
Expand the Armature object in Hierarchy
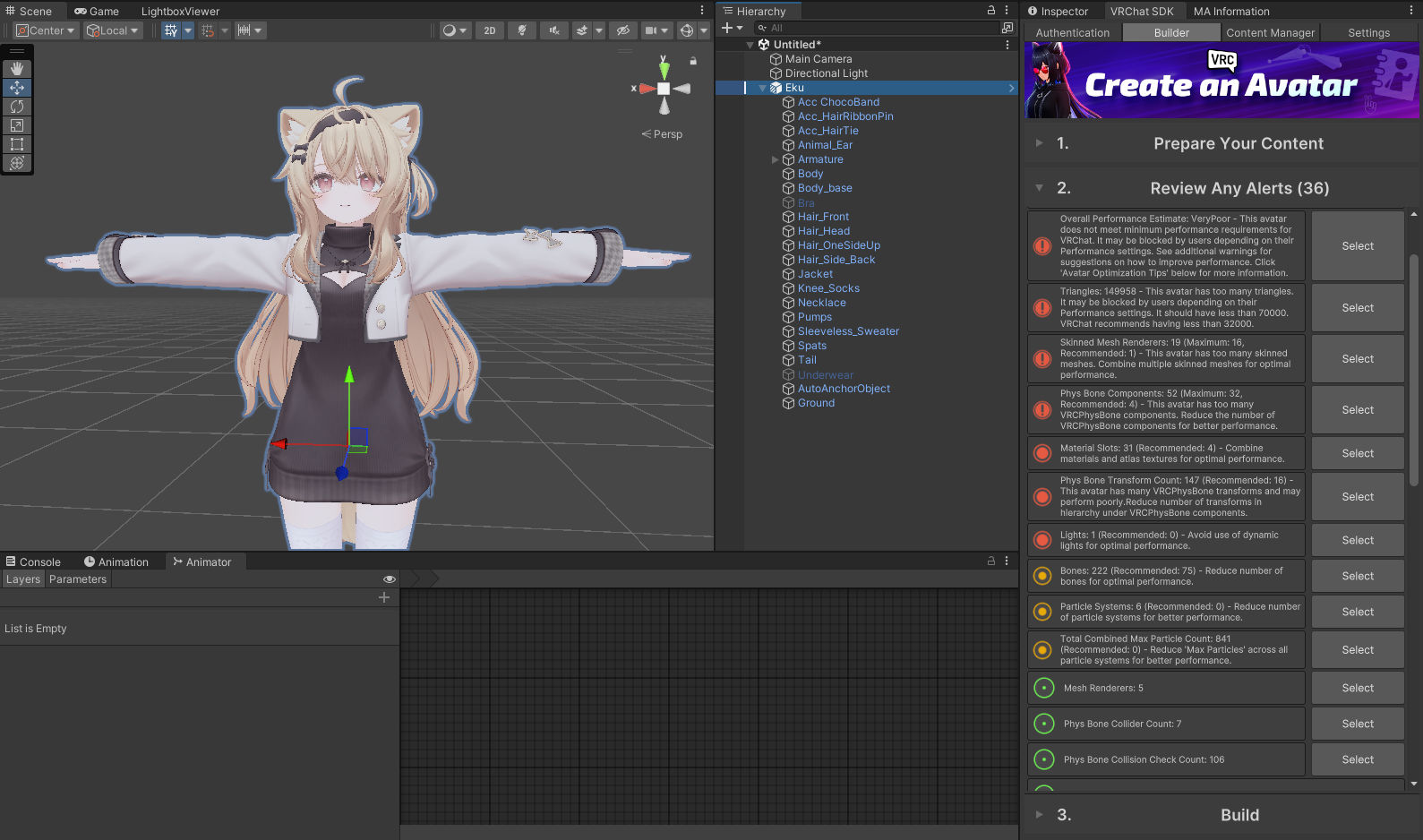(x=776, y=159)
